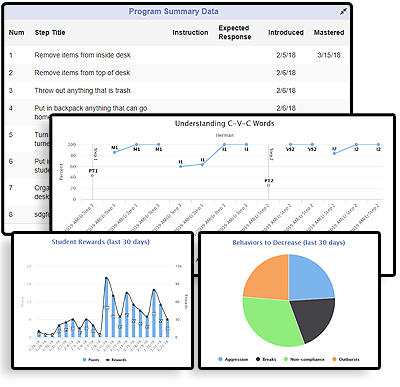Select the row "Remove items from inside desk"
Image resolution: width=400 pixels, height=387 pixels.
[177, 55]
